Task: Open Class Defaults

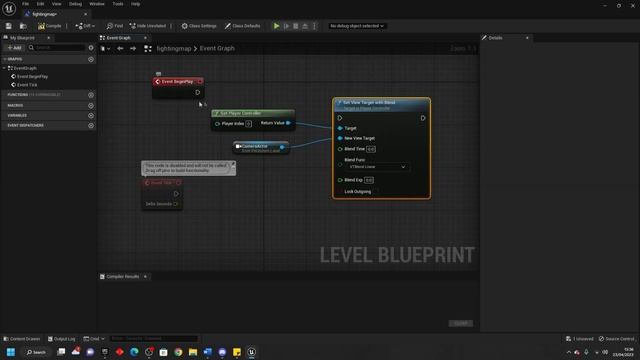Action: pos(242,26)
